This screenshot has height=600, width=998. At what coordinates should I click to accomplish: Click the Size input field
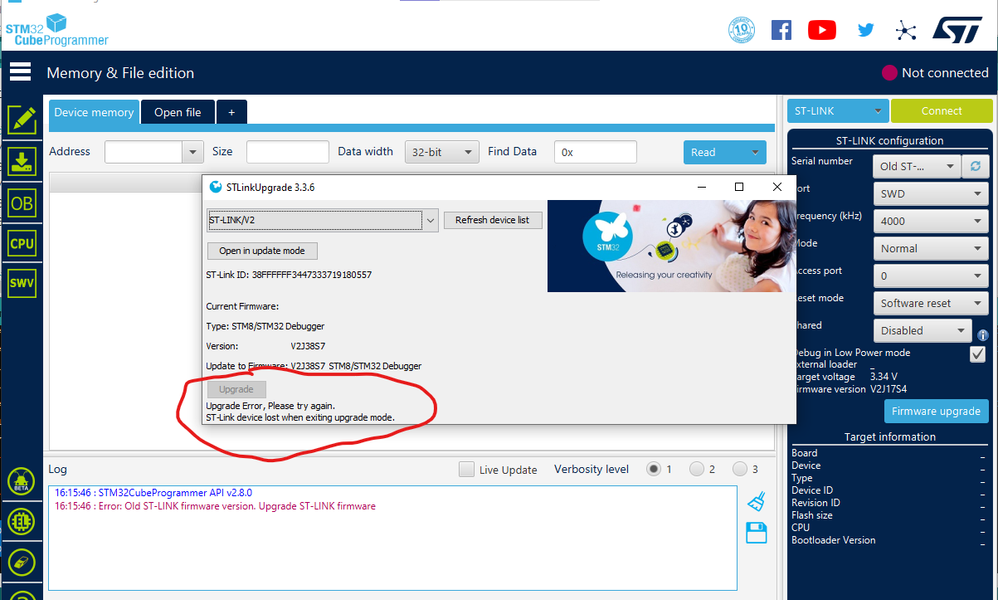(287, 152)
